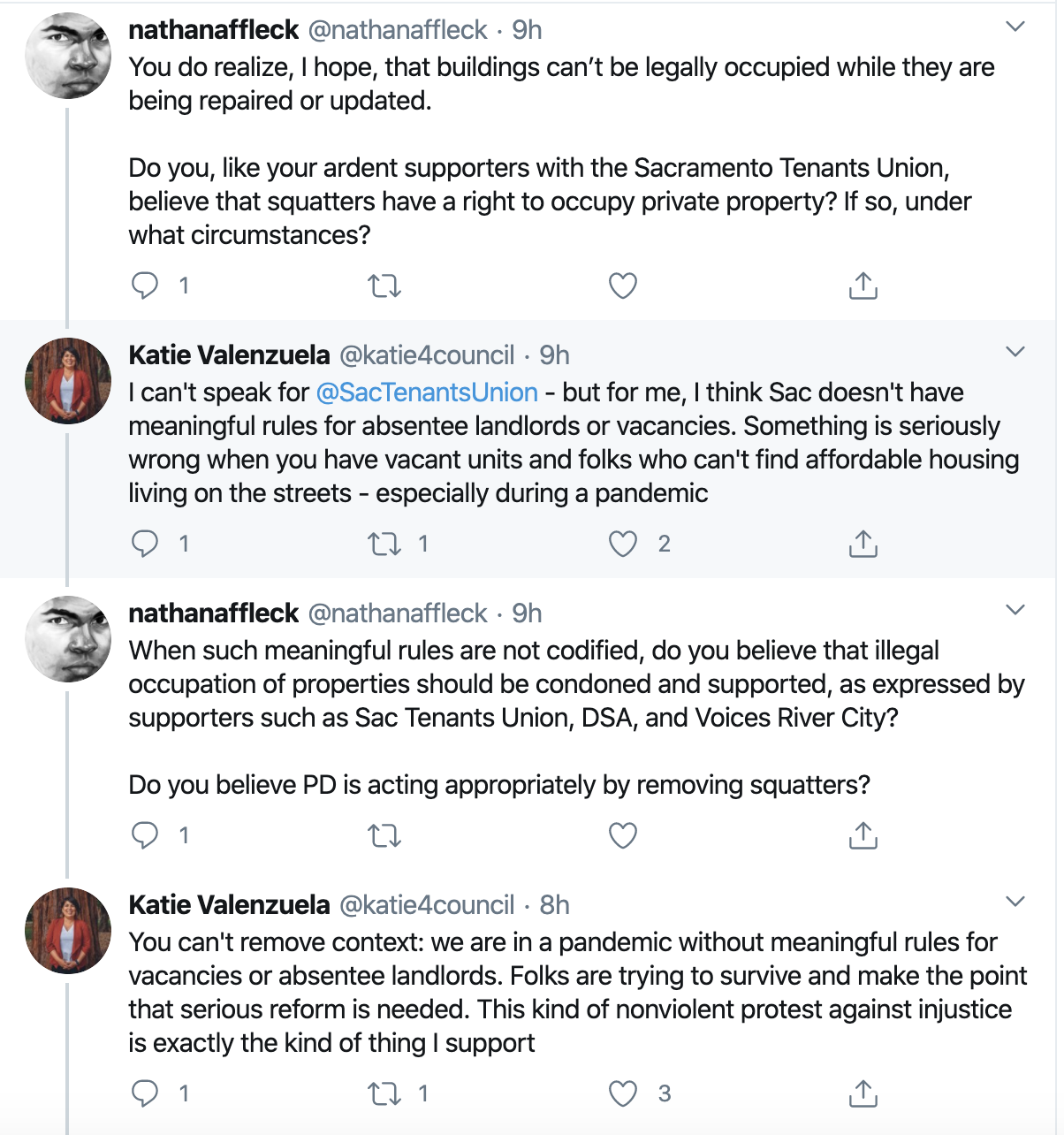The height and width of the screenshot is (1135, 1064).
Task: Reply to nathanaffleck's tweet about PD removing squatters
Action: (x=145, y=835)
